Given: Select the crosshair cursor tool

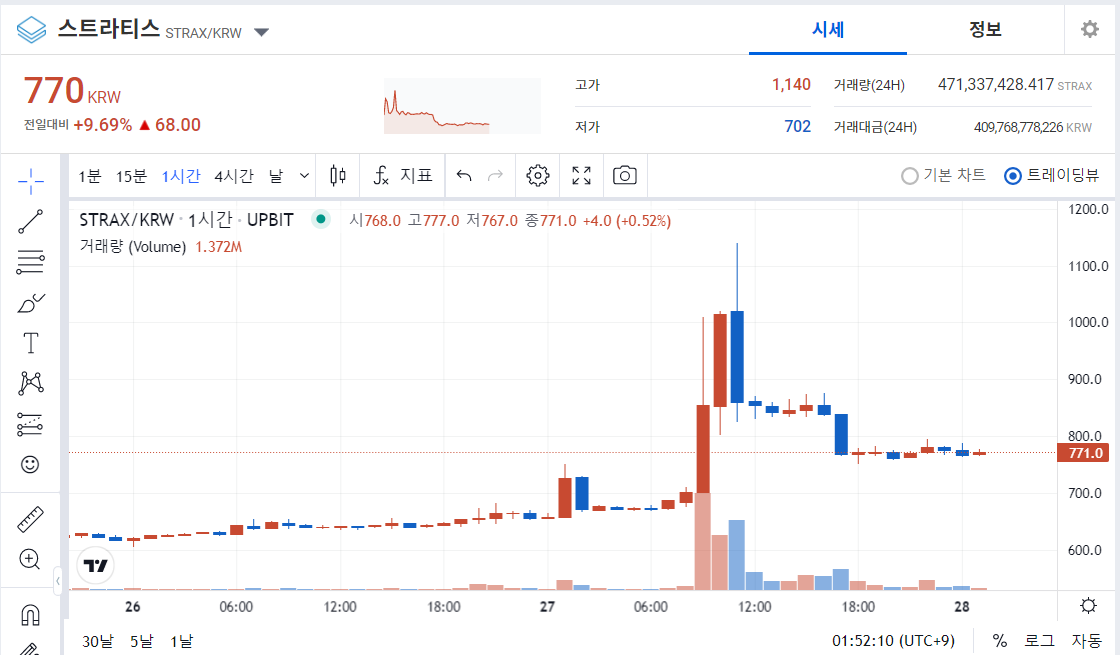Looking at the screenshot, I should pos(31,181).
